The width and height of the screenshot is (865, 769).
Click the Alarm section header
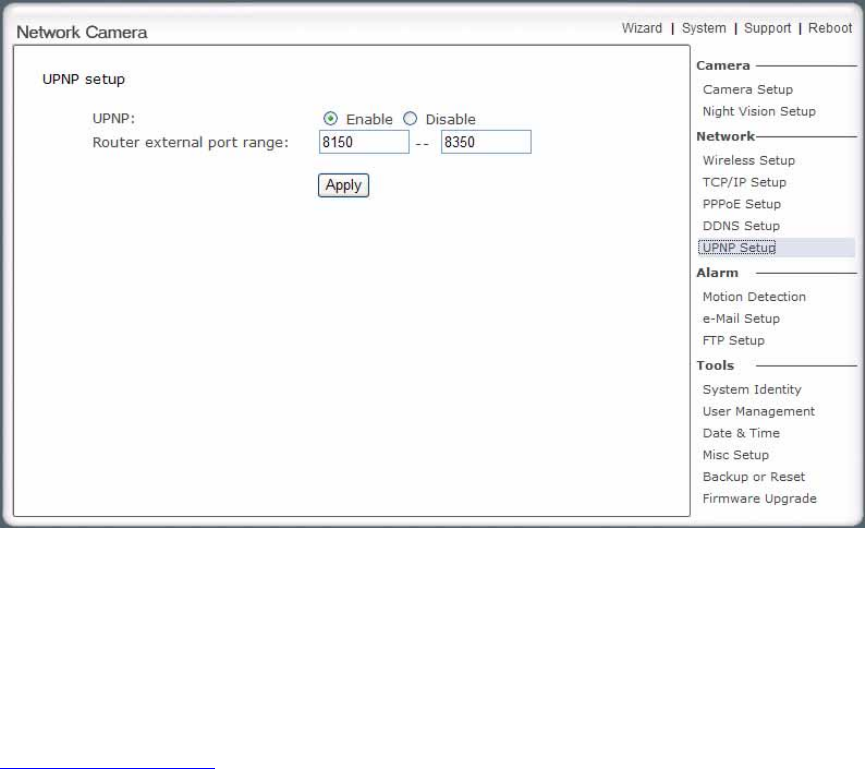point(717,273)
